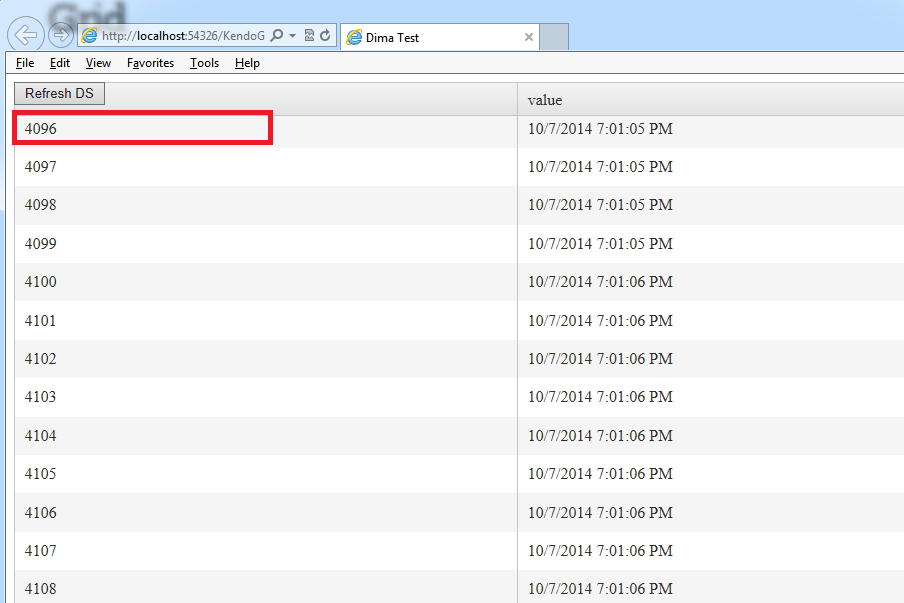Image resolution: width=904 pixels, height=603 pixels.
Task: Open the Favorites menu
Action: pyautogui.click(x=150, y=63)
